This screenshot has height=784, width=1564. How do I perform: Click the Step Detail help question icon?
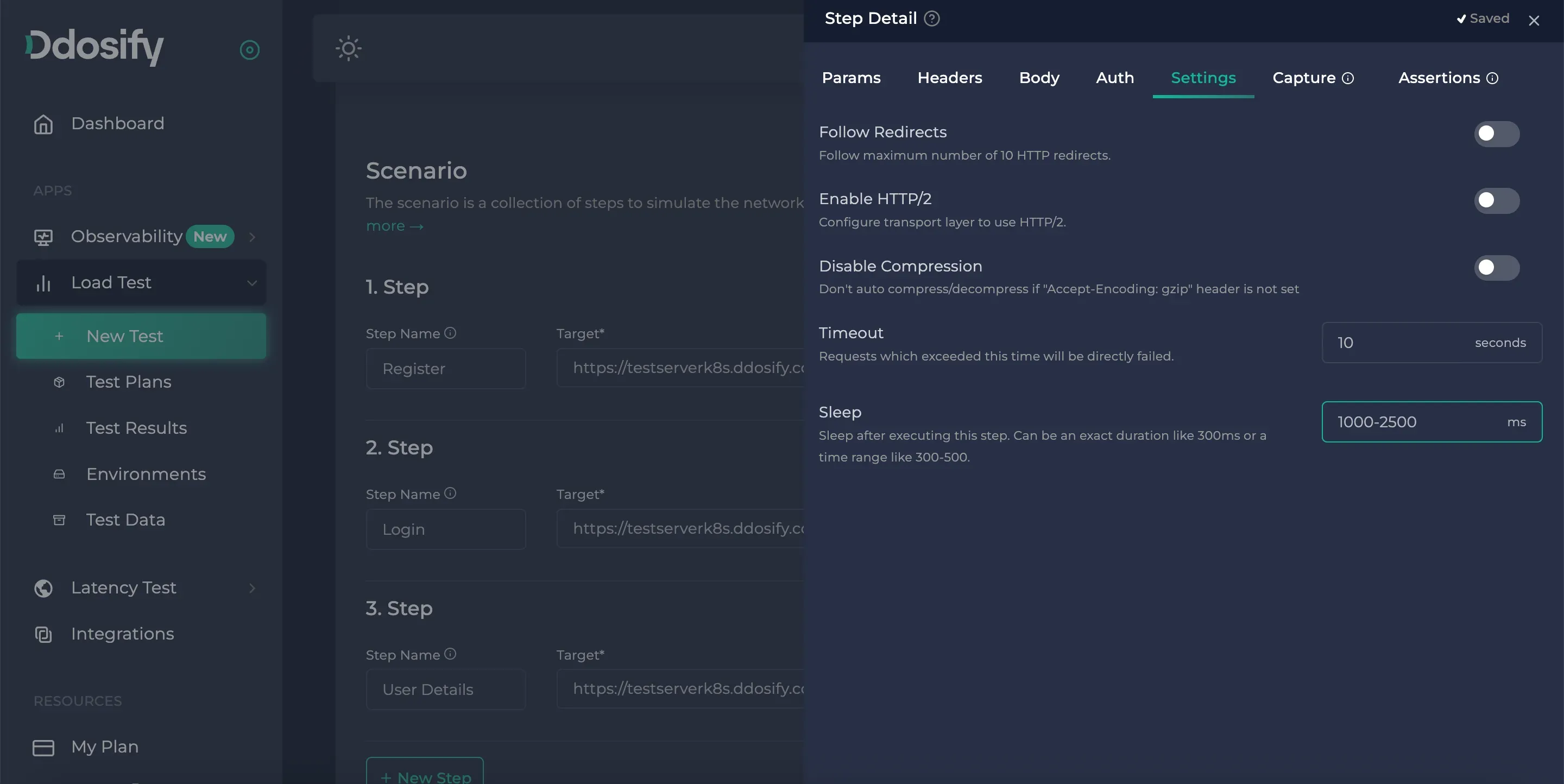point(931,19)
